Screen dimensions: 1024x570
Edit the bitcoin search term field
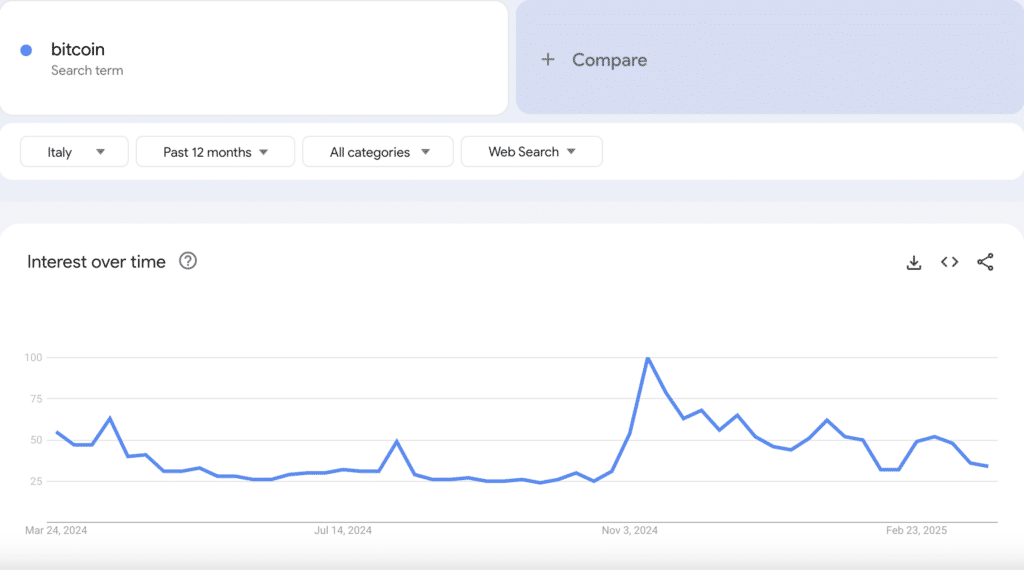click(x=78, y=50)
